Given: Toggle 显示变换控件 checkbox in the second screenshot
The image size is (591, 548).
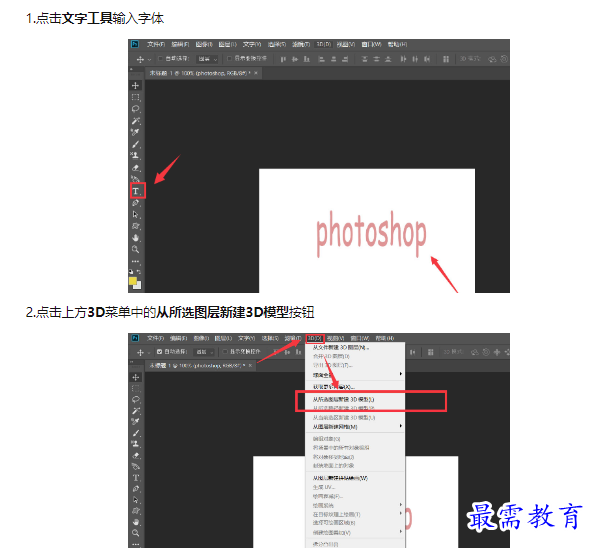Looking at the screenshot, I should (225, 352).
